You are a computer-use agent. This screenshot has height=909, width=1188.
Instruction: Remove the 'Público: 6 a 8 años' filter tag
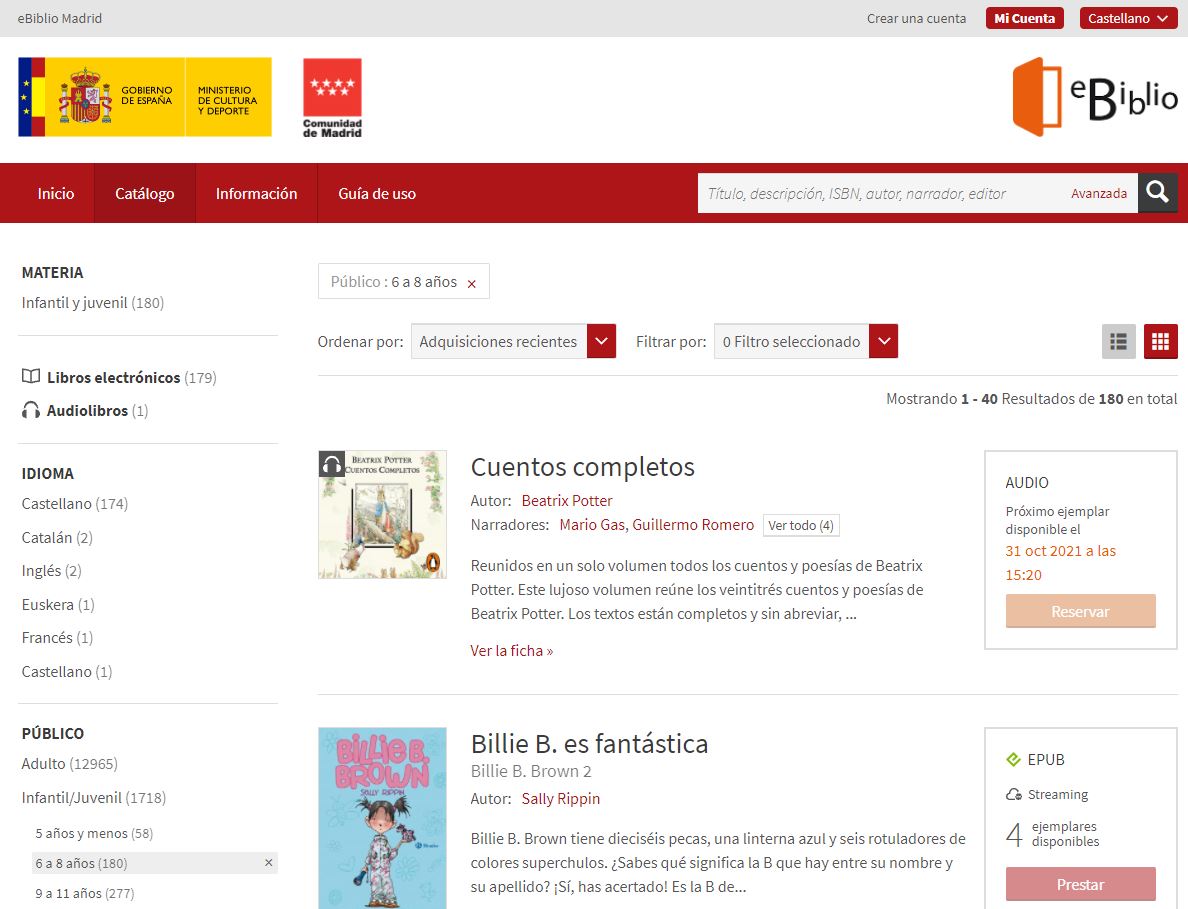471,284
